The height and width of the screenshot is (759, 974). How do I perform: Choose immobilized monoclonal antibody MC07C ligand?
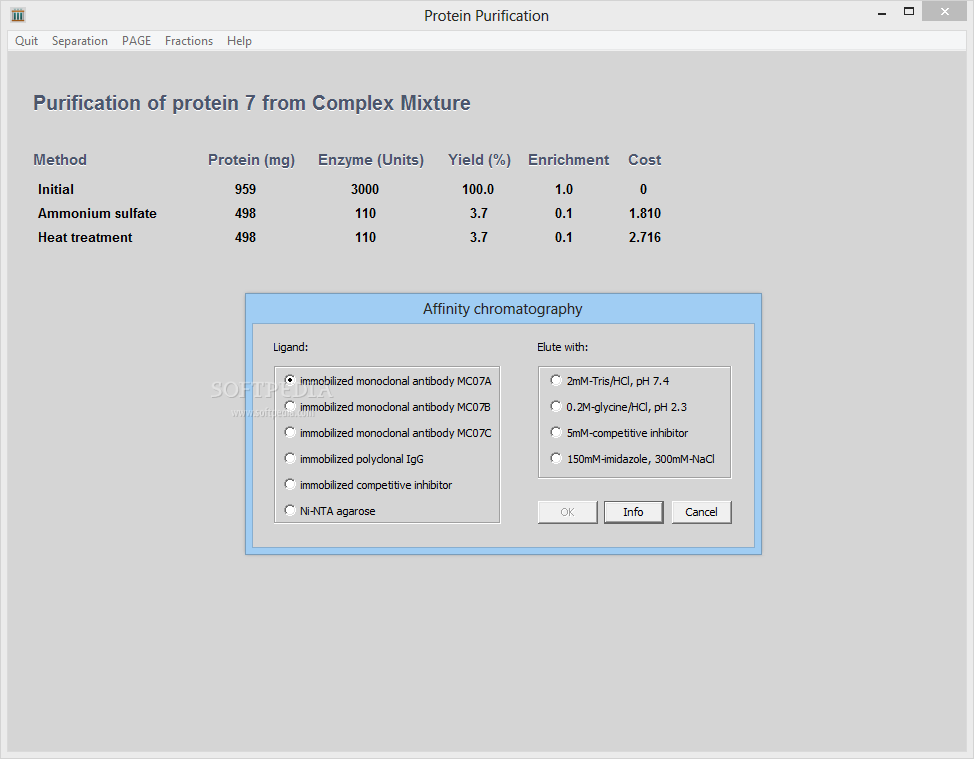pyautogui.click(x=388, y=433)
